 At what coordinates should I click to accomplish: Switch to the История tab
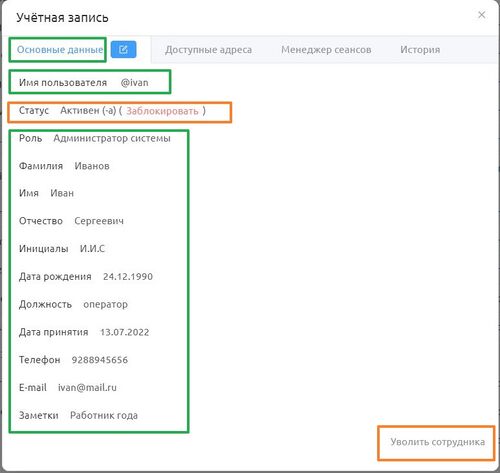[x=420, y=50]
